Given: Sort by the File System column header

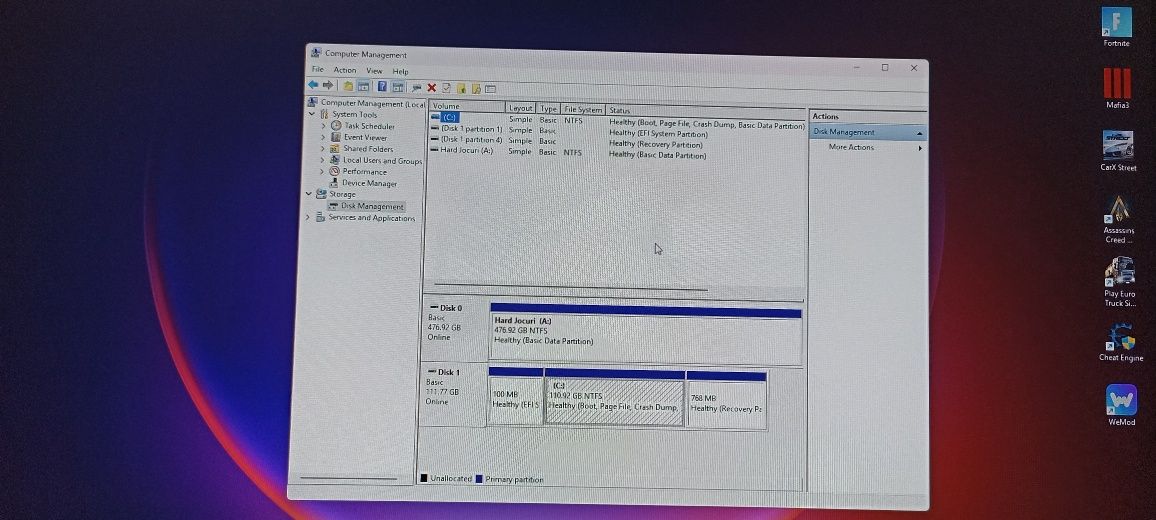Looking at the screenshot, I should point(583,109).
